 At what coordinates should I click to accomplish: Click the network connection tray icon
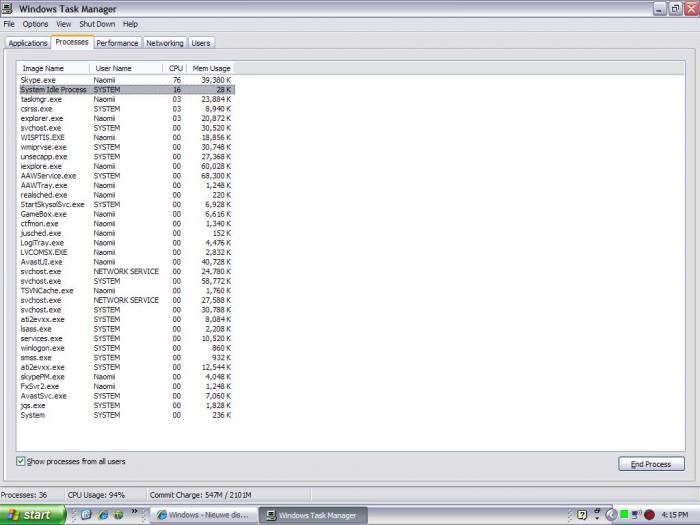click(x=636, y=515)
